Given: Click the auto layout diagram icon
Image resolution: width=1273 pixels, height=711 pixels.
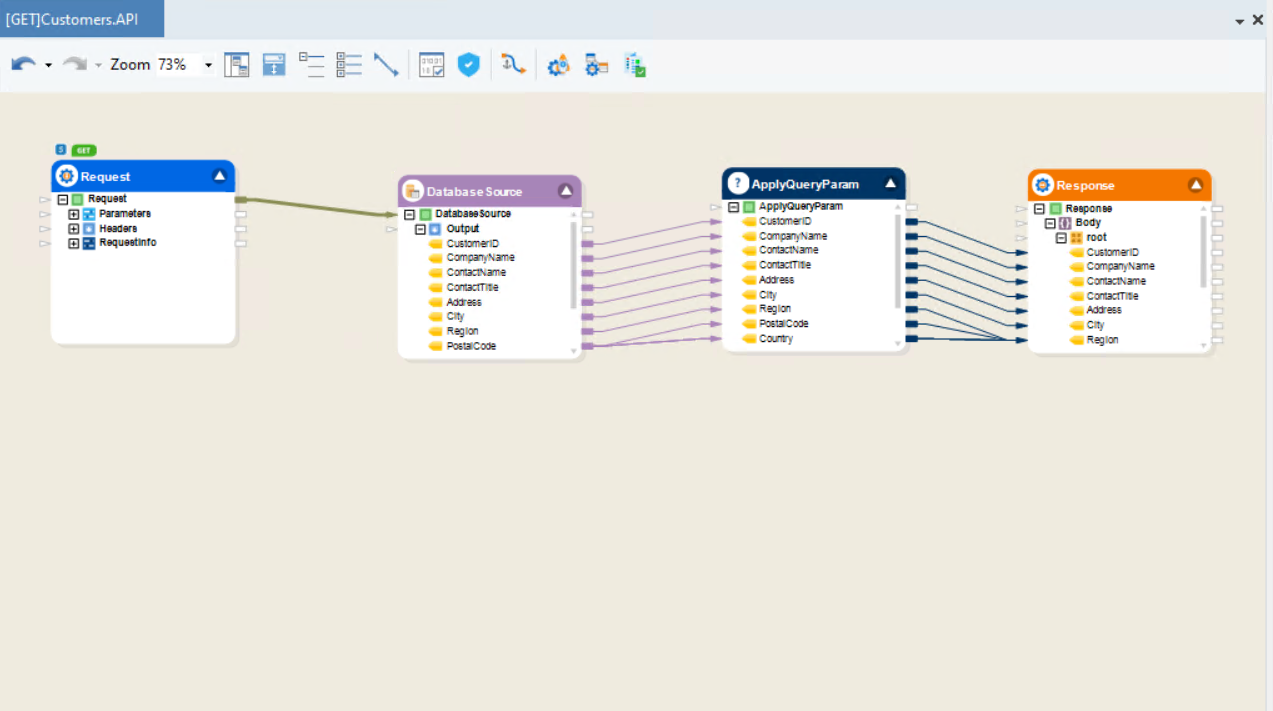Looking at the screenshot, I should click(236, 65).
